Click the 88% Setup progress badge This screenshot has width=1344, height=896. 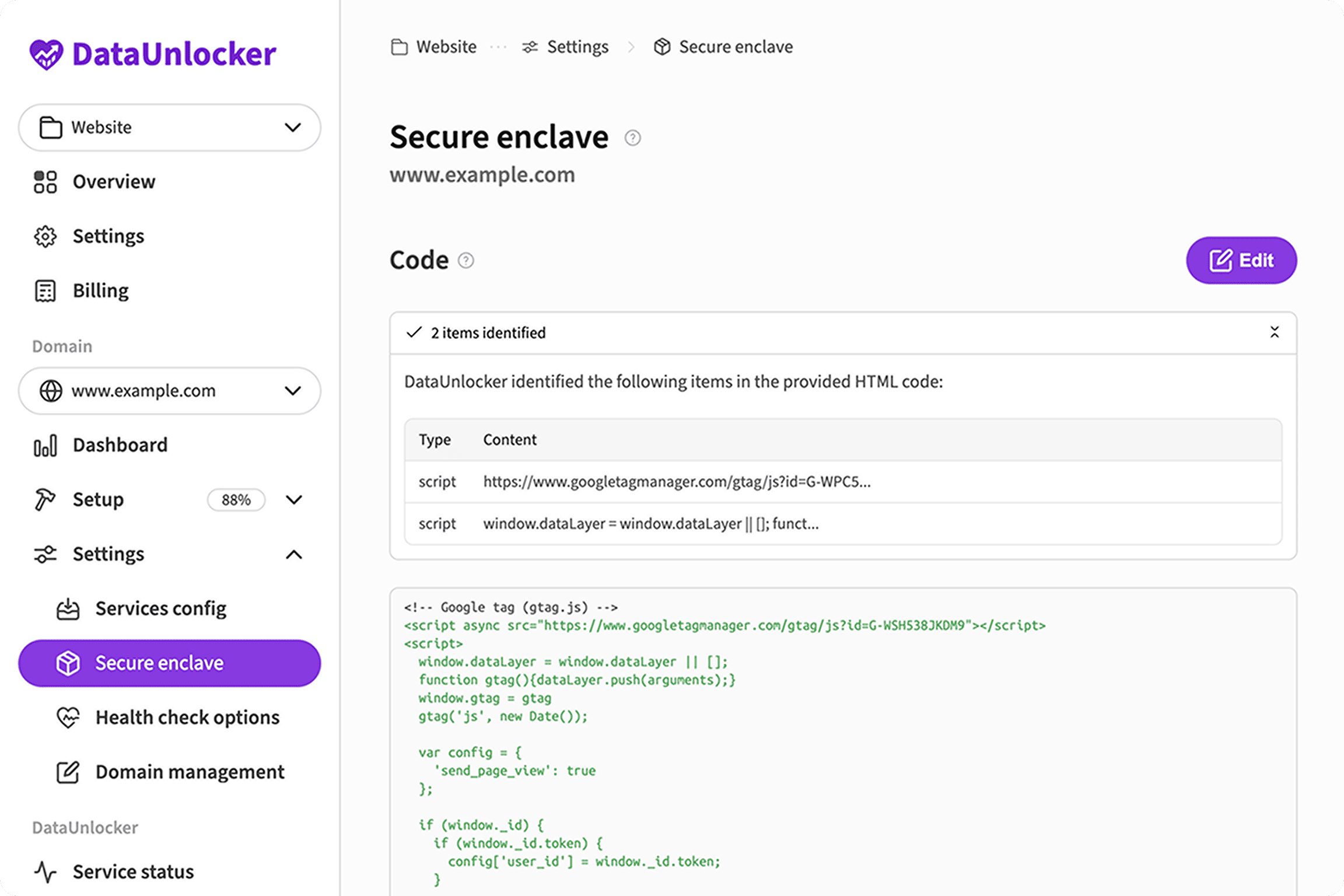pyautogui.click(x=236, y=499)
